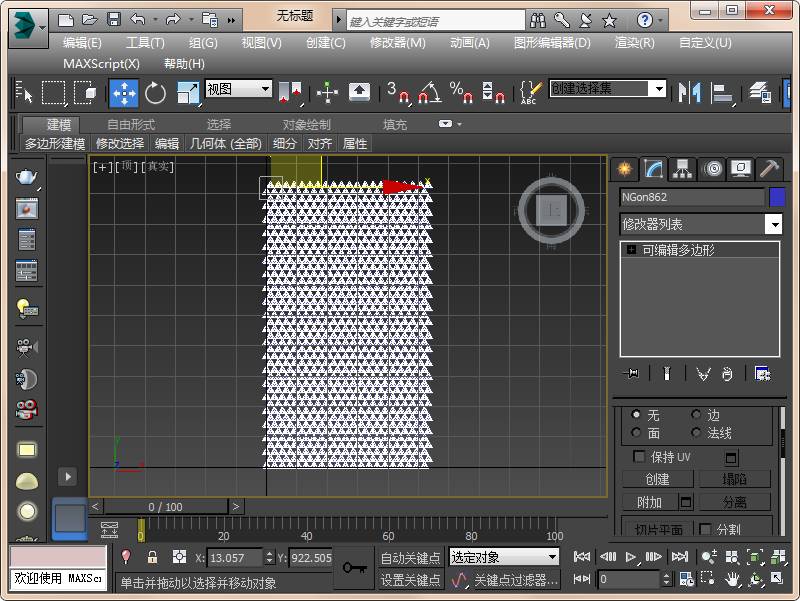Open the 选定对象 key filter dropdown
Image resolution: width=800 pixels, height=601 pixels.
504,557
